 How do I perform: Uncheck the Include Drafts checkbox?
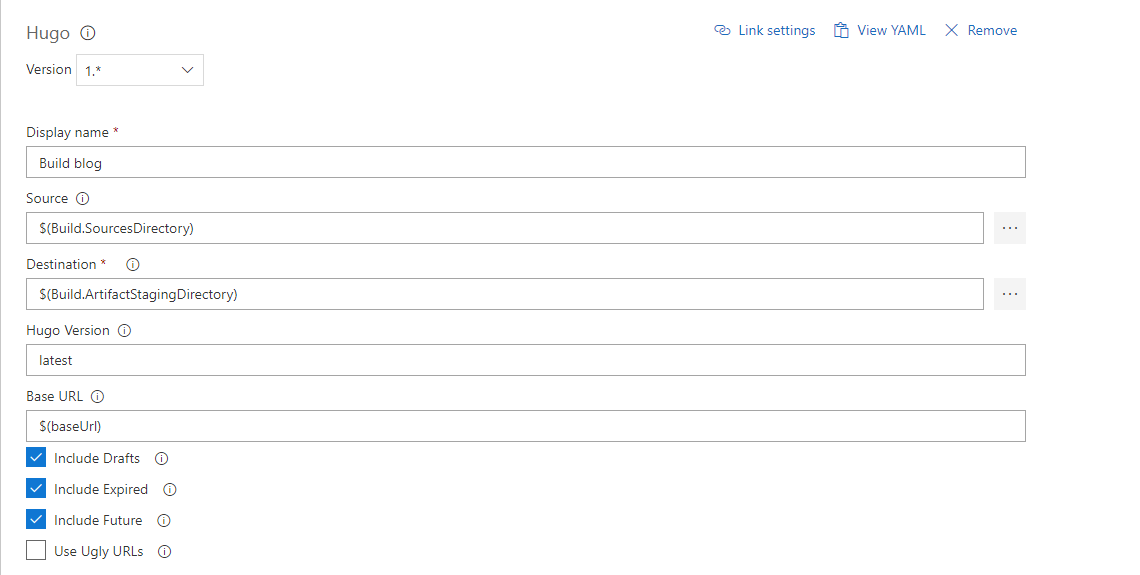[36, 458]
